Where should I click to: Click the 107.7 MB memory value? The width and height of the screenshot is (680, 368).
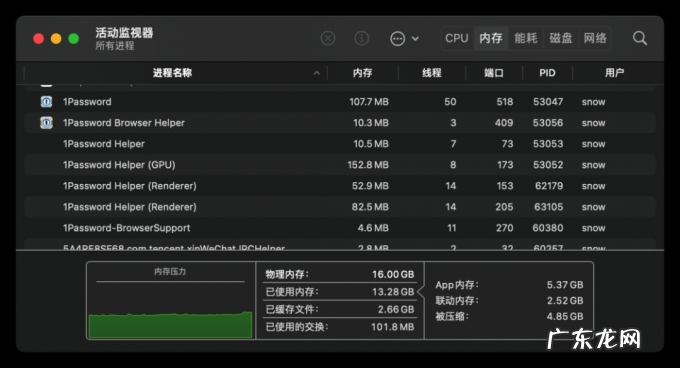(369, 102)
